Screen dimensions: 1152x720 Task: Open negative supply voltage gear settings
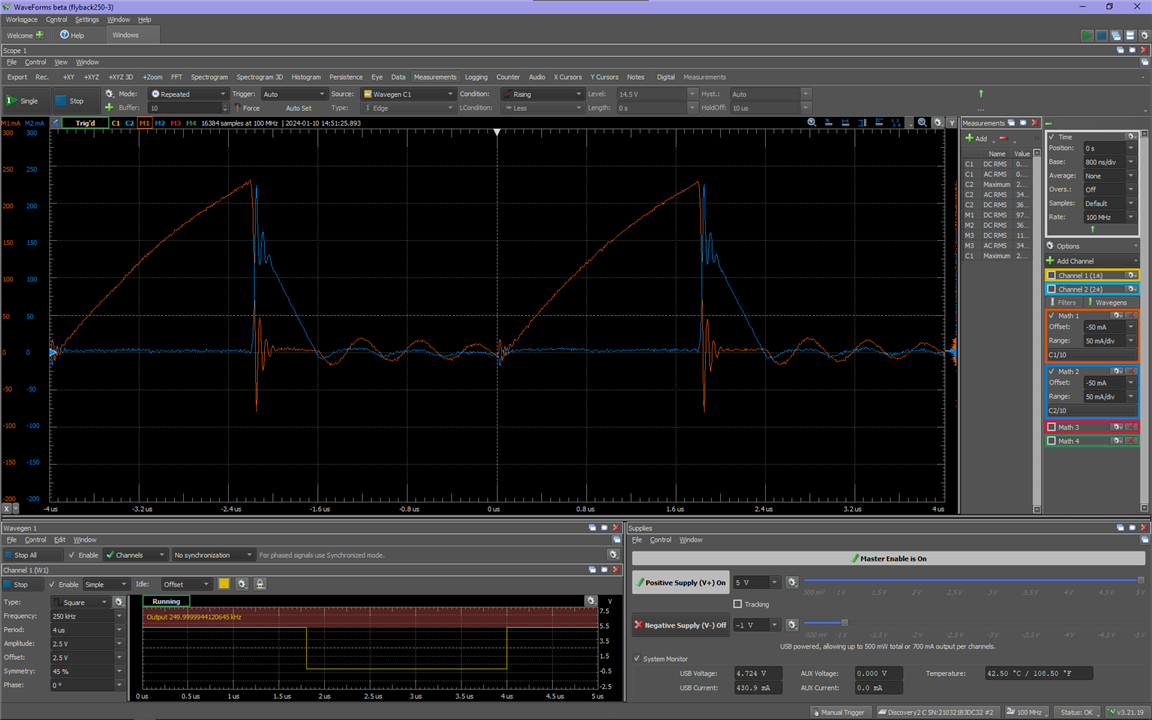coord(792,624)
